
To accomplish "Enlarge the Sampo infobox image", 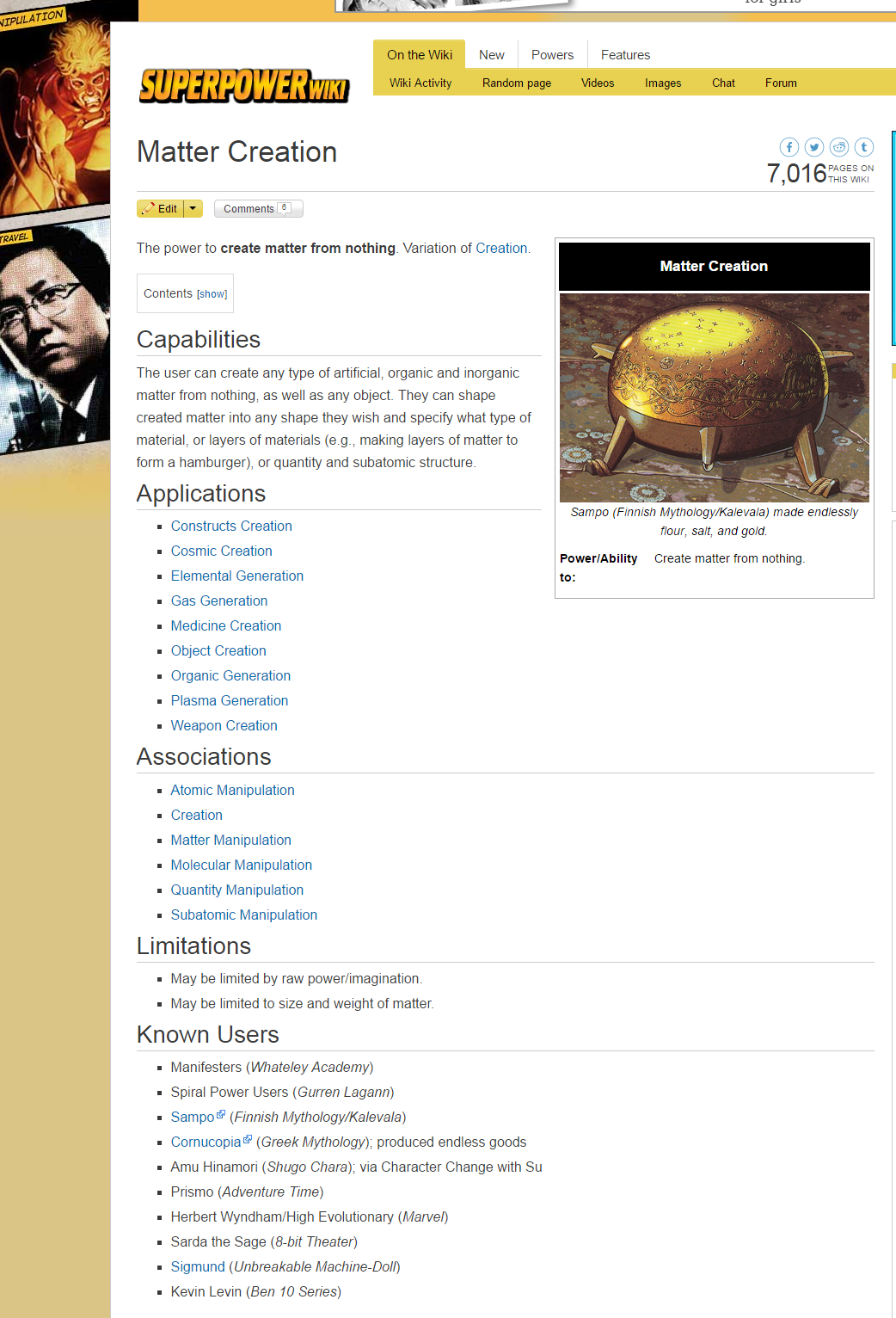I will pyautogui.click(x=715, y=397).
